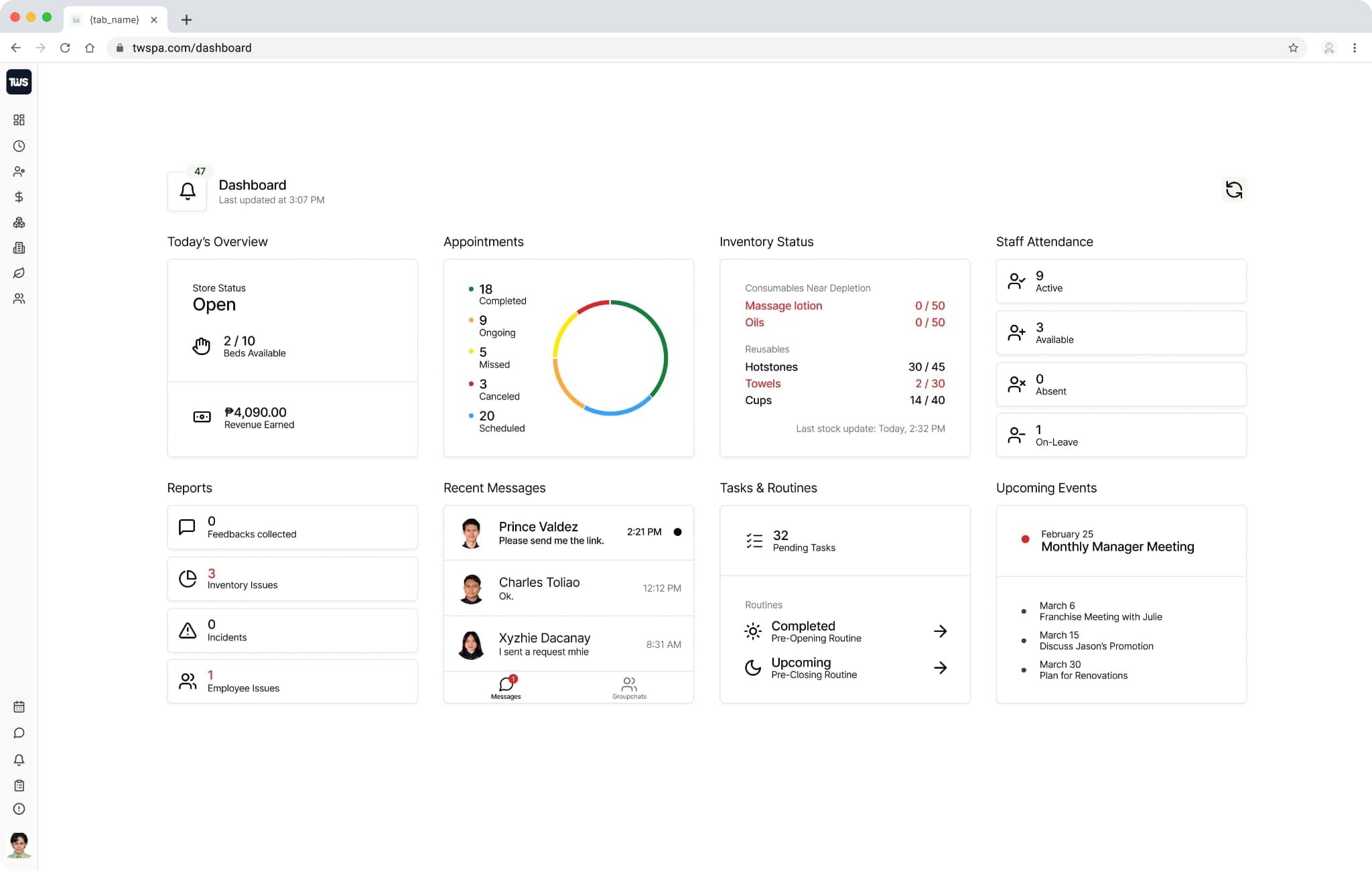Open the Pre-Opening Routine arrow
This screenshot has height=871, width=1372.
point(940,631)
